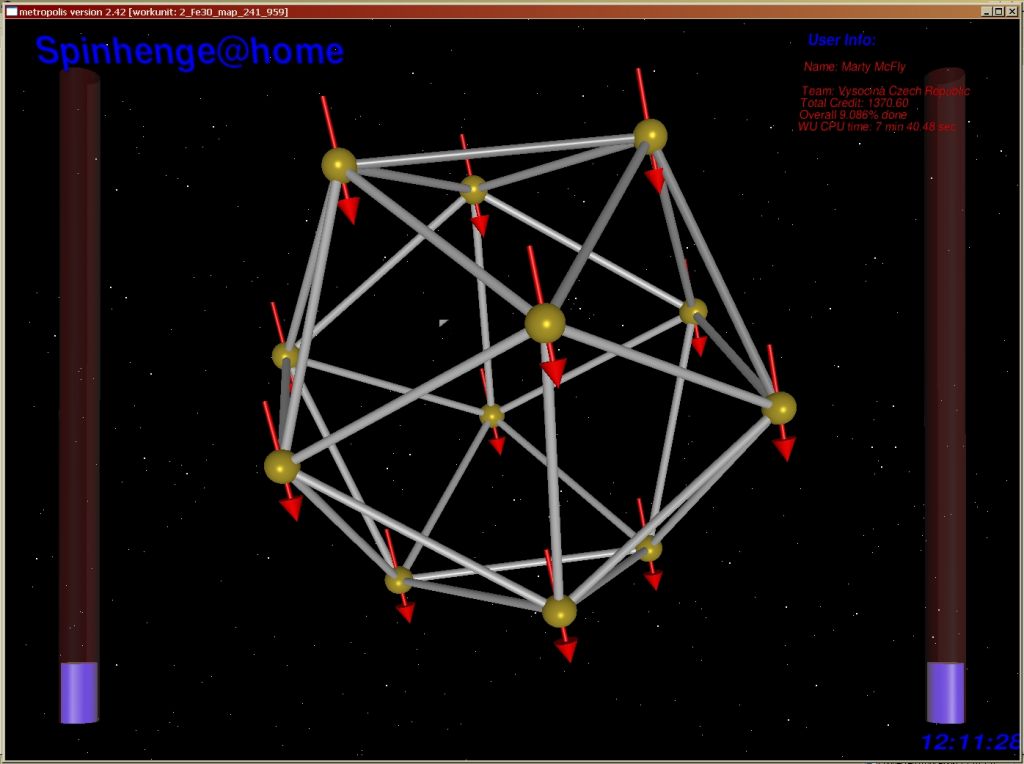Click the metropolis window icon in title bar
The height and width of the screenshot is (764, 1024).
11,11
